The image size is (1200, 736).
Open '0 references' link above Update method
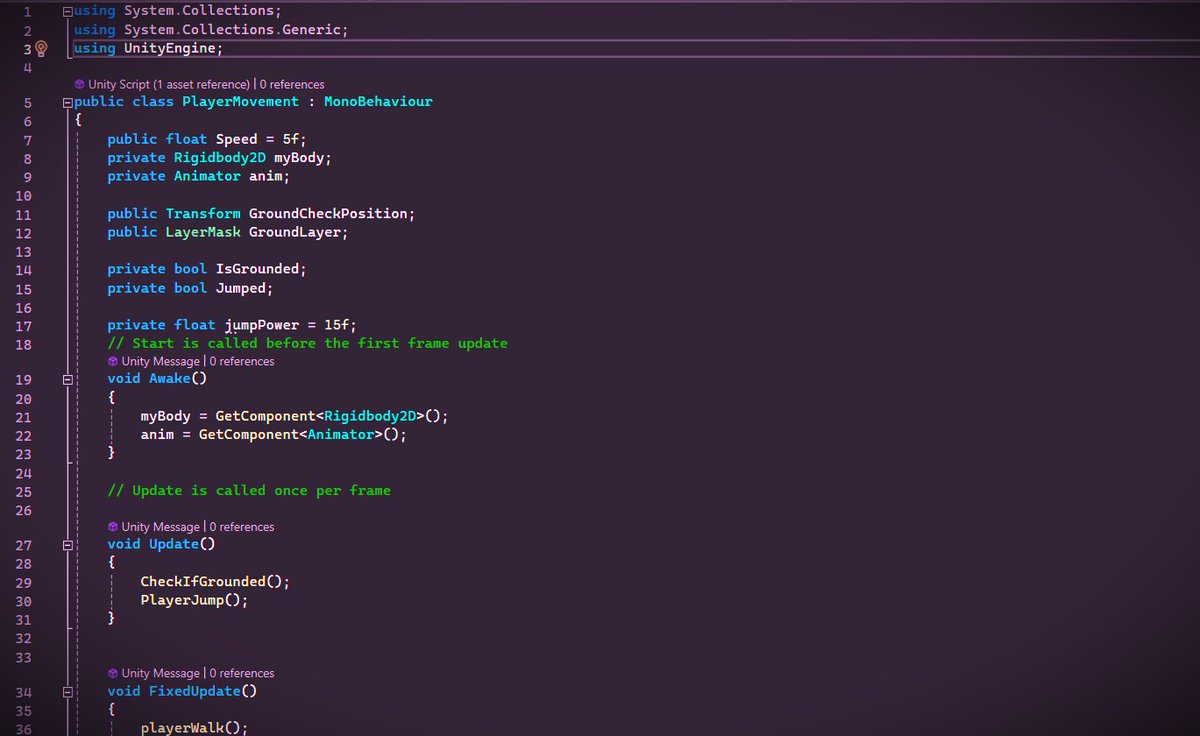click(241, 527)
